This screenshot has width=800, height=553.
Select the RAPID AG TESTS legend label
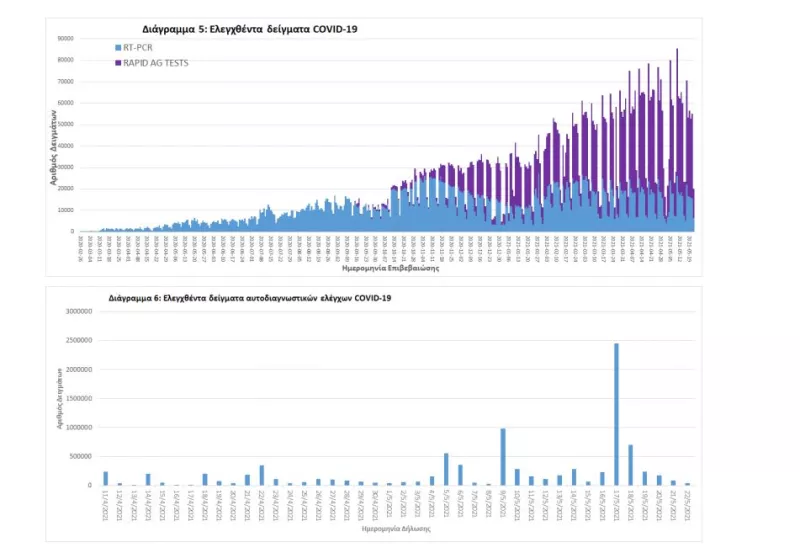(x=155, y=63)
